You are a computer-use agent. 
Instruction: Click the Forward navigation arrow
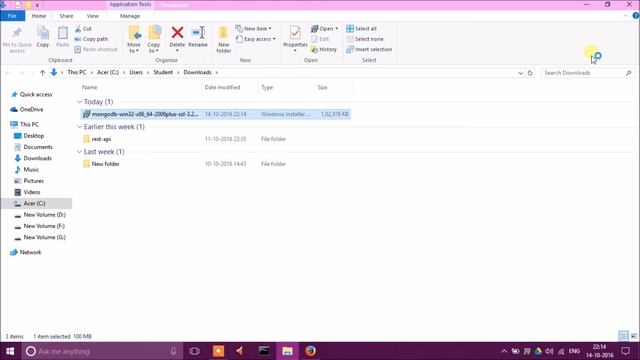[x=22, y=73]
